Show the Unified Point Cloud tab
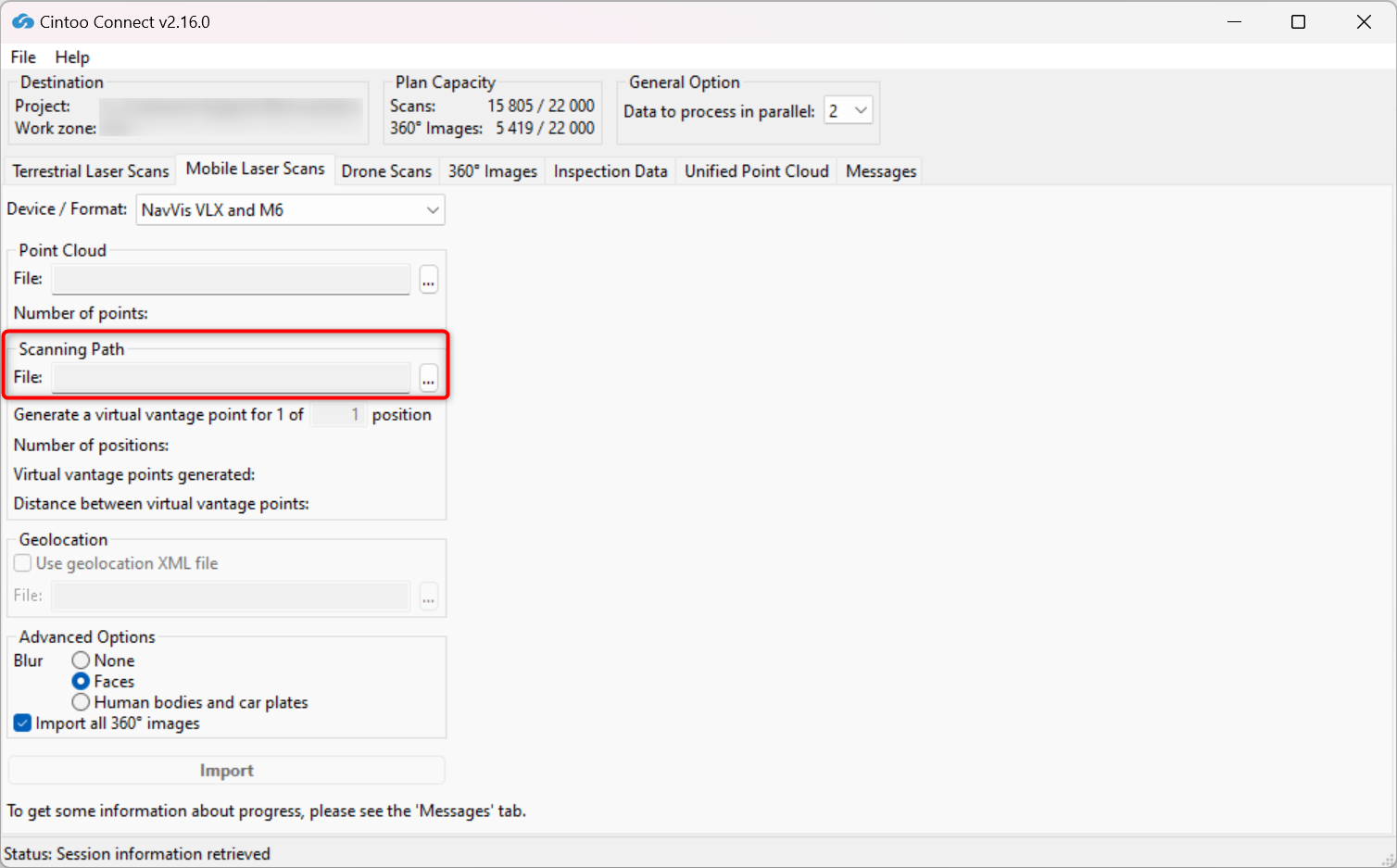Image resolution: width=1397 pixels, height=868 pixels. pyautogui.click(x=757, y=171)
